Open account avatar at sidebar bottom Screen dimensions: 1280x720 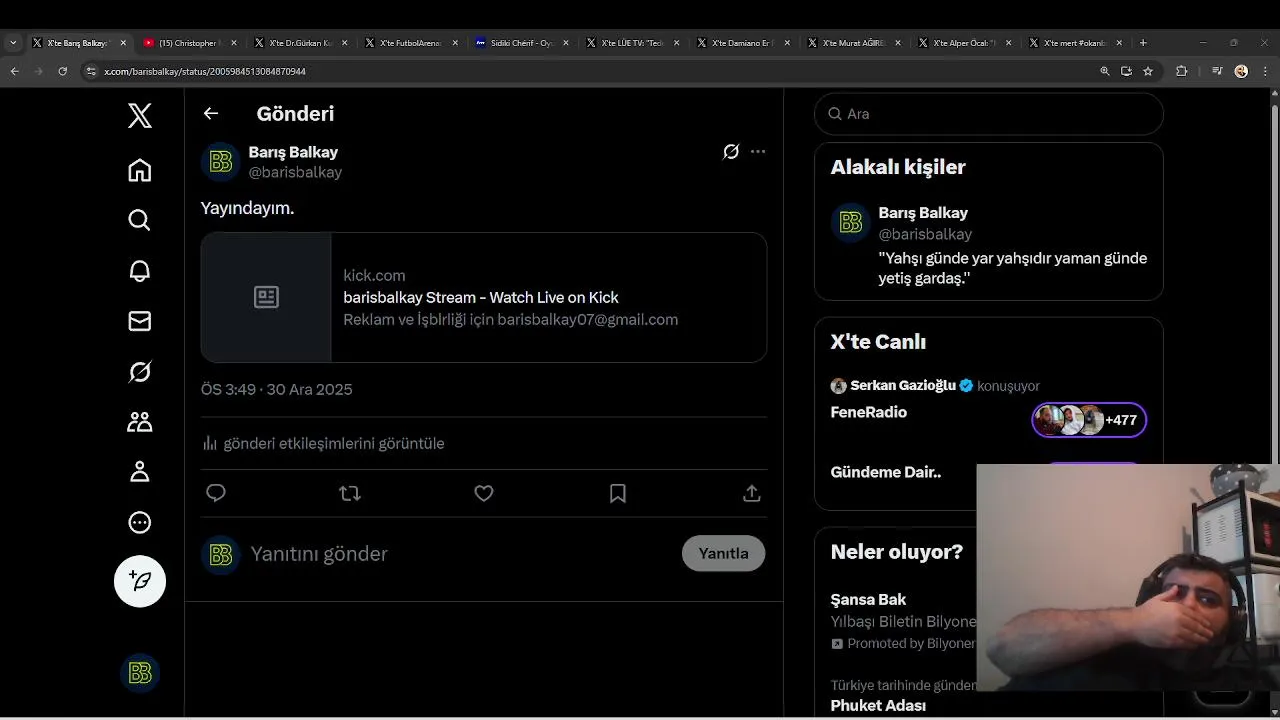[140, 673]
